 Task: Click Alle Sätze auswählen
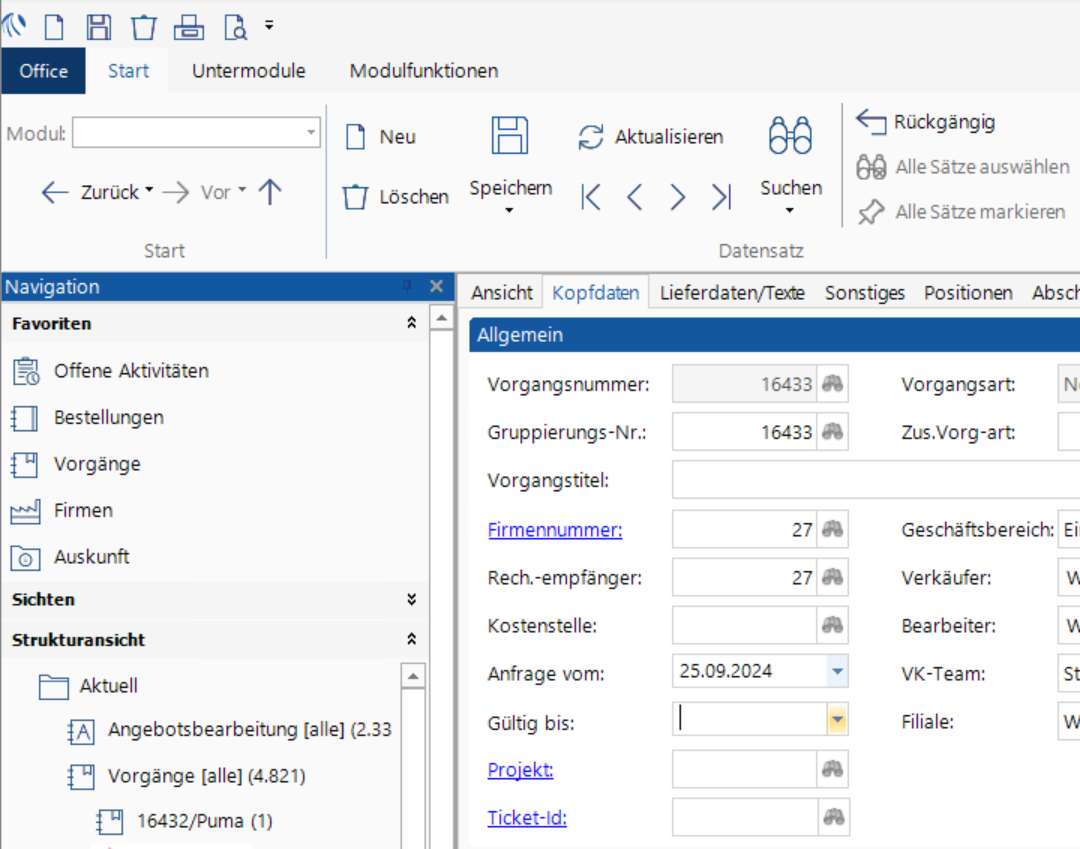[x=963, y=167]
